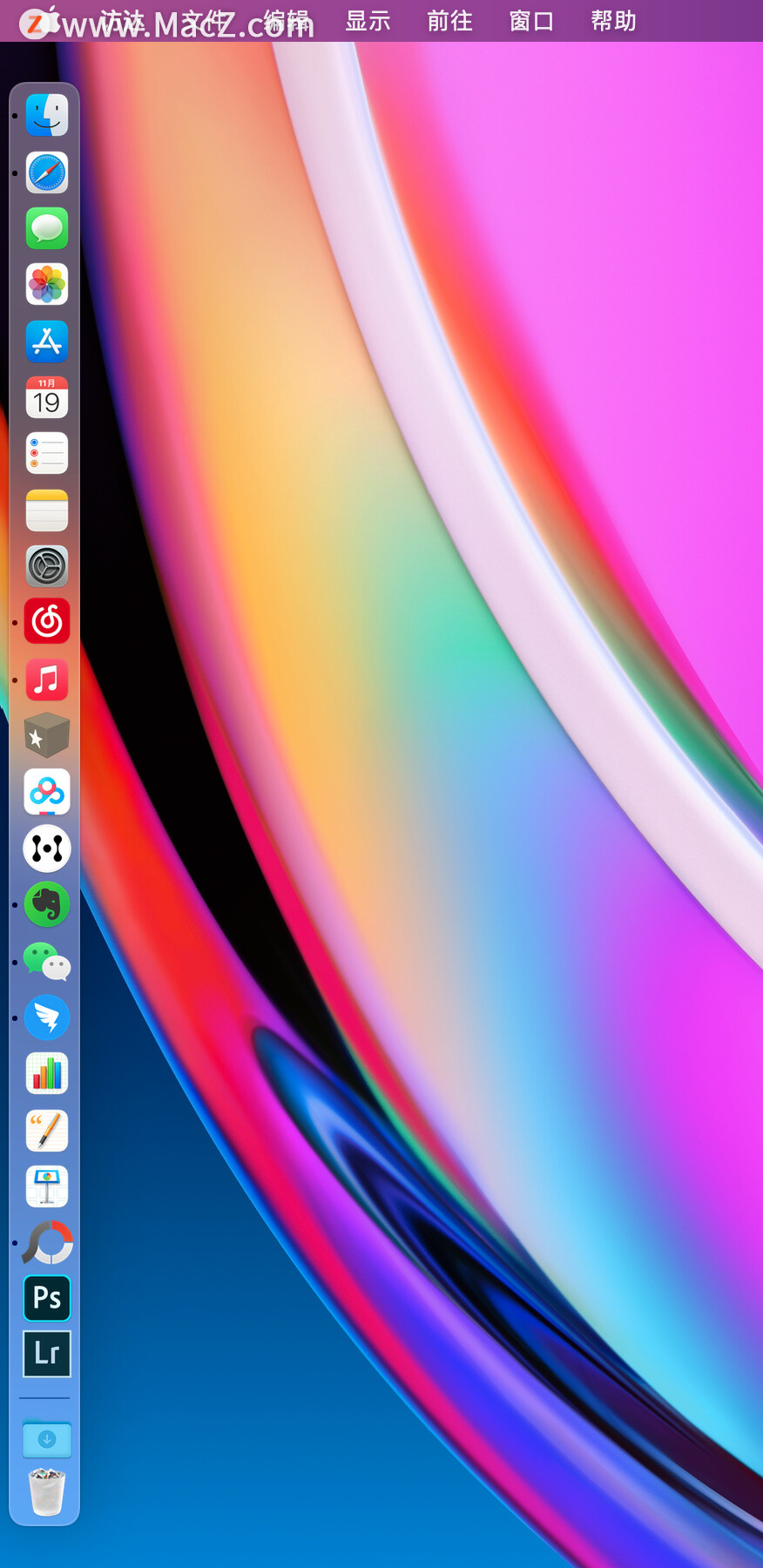Viewport: 763px width, 1568px height.
Task: Launch Evernote elephant icon
Action: coord(47,904)
